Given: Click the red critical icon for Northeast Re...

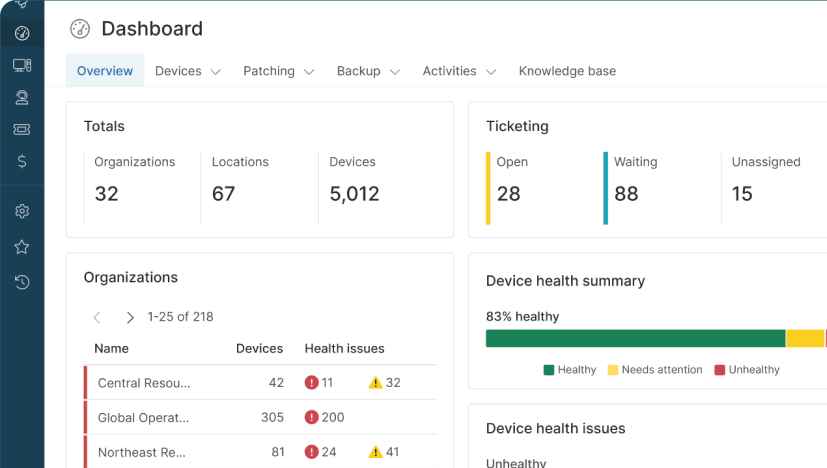Looking at the screenshot, I should pos(311,452).
